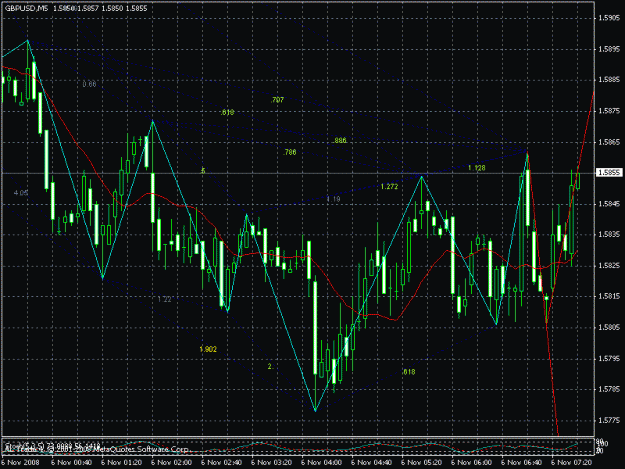Click the grey 0.88 ratio label
Image resolution: width=625 pixels, height=469 pixels.
(x=89, y=84)
